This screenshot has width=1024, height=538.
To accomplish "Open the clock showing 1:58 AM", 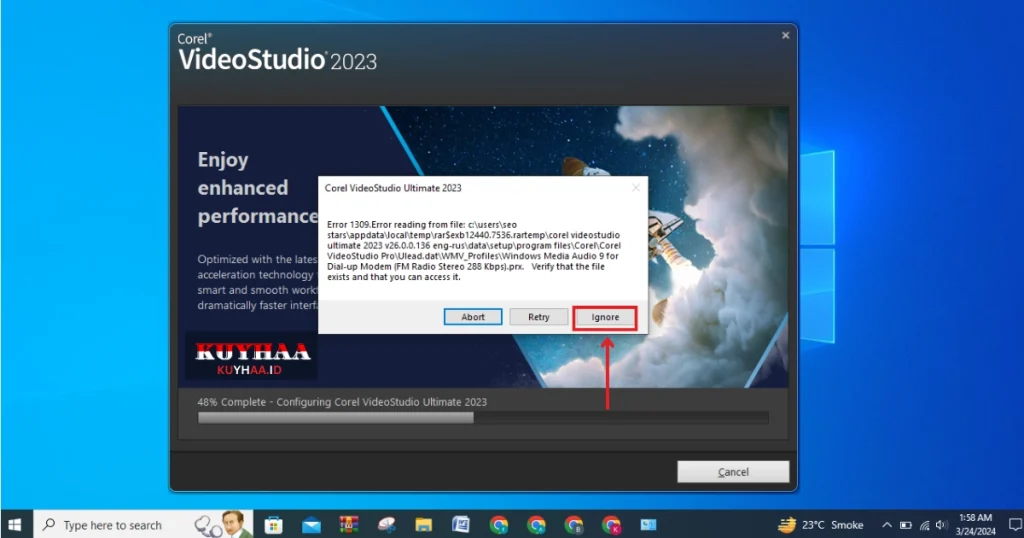I will (x=976, y=524).
